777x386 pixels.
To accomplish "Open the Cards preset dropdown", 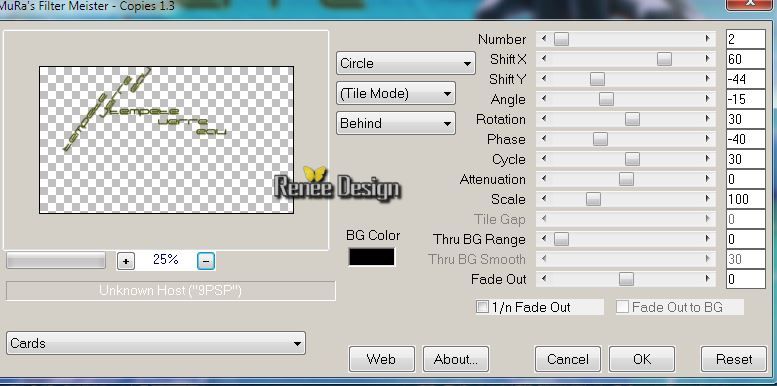I will (156, 343).
